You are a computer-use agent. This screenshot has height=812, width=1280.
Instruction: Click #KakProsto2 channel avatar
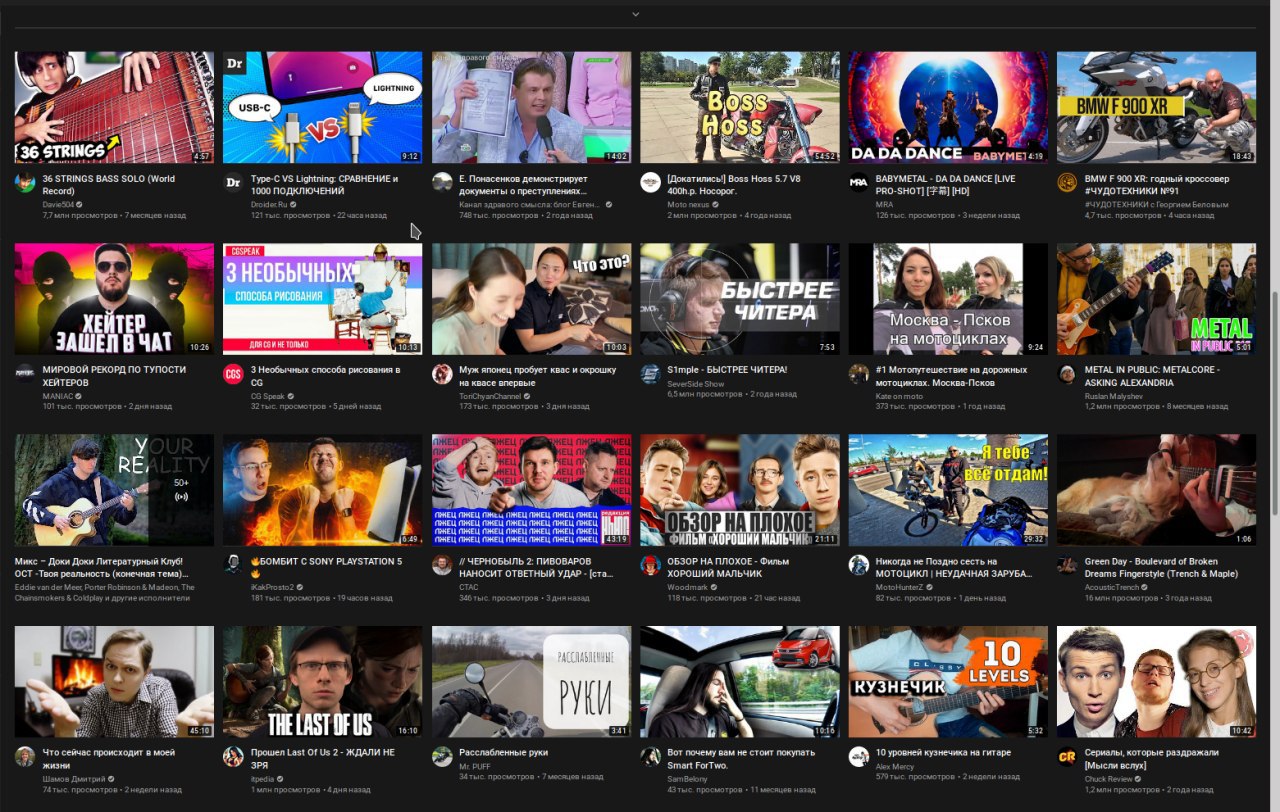pyautogui.click(x=233, y=565)
